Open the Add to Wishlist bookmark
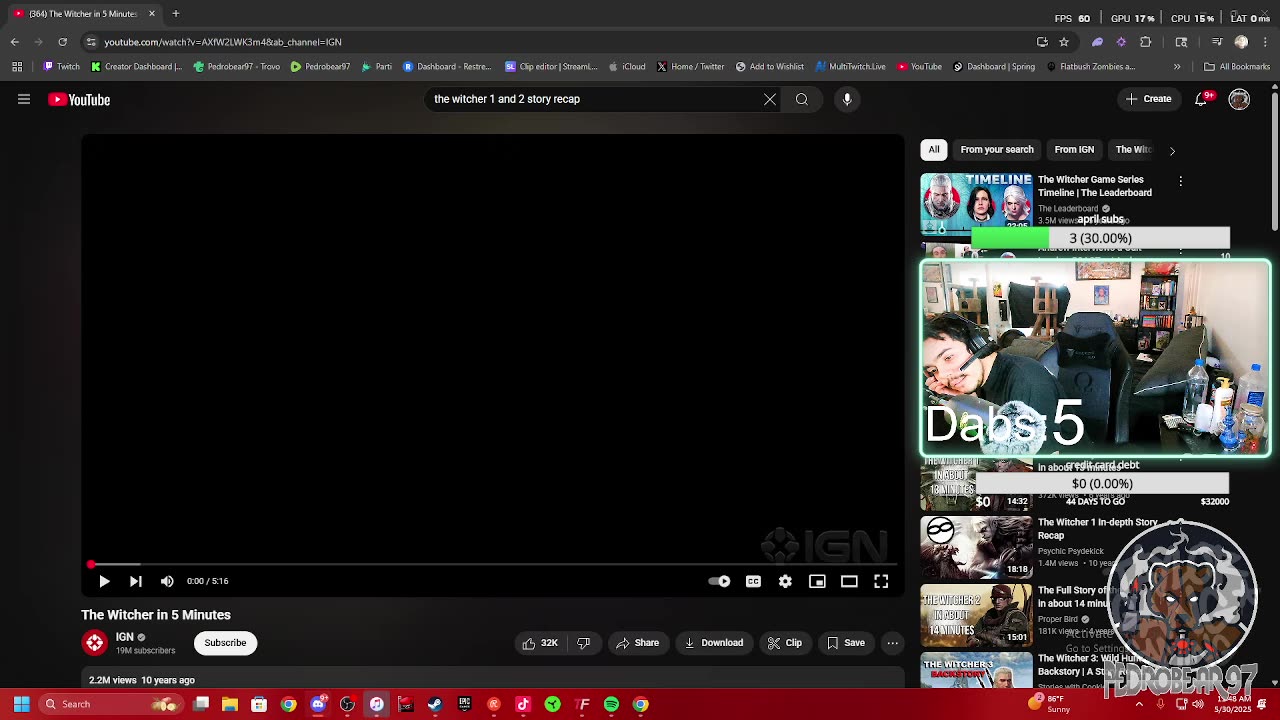The width and height of the screenshot is (1280, 720). 770,67
